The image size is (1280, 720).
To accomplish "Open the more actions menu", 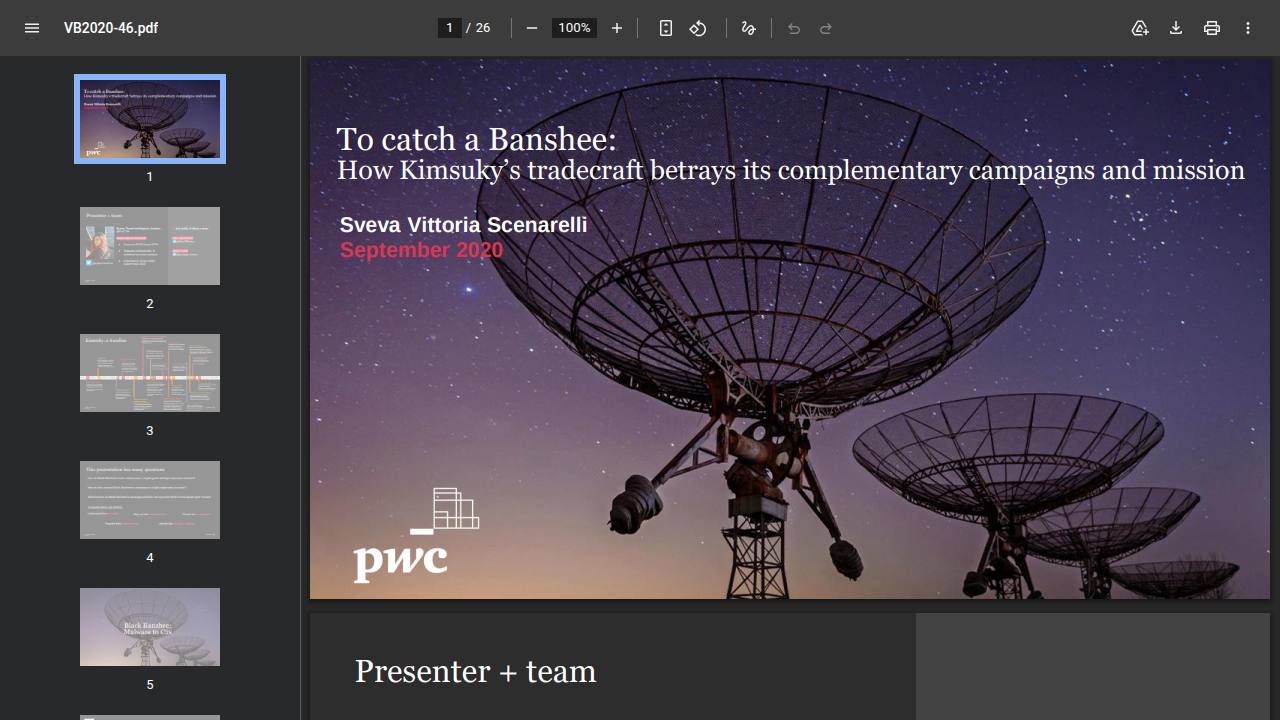I will pos(1248,28).
